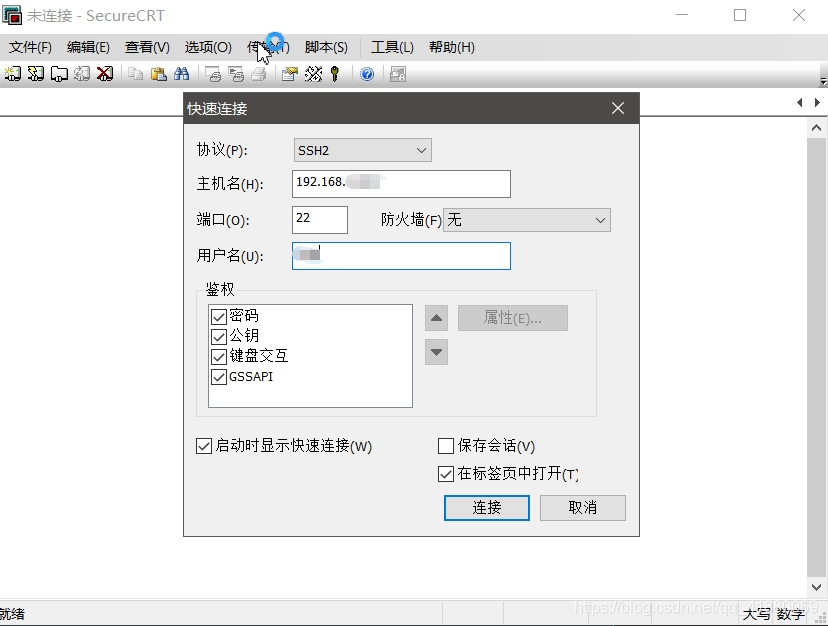Click the Copy toolbar icon

[x=136, y=74]
